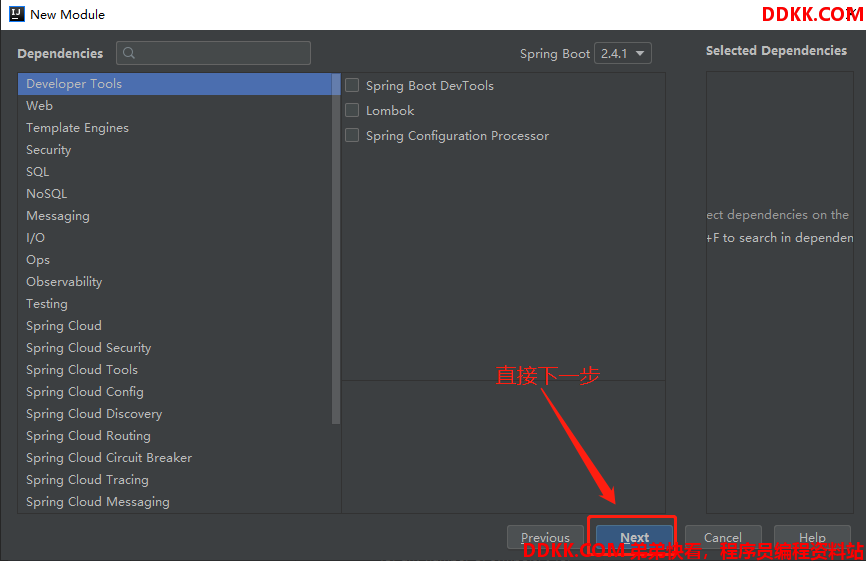The width and height of the screenshot is (866, 561).
Task: Select the Spring Cloud Security category
Action: point(175,348)
